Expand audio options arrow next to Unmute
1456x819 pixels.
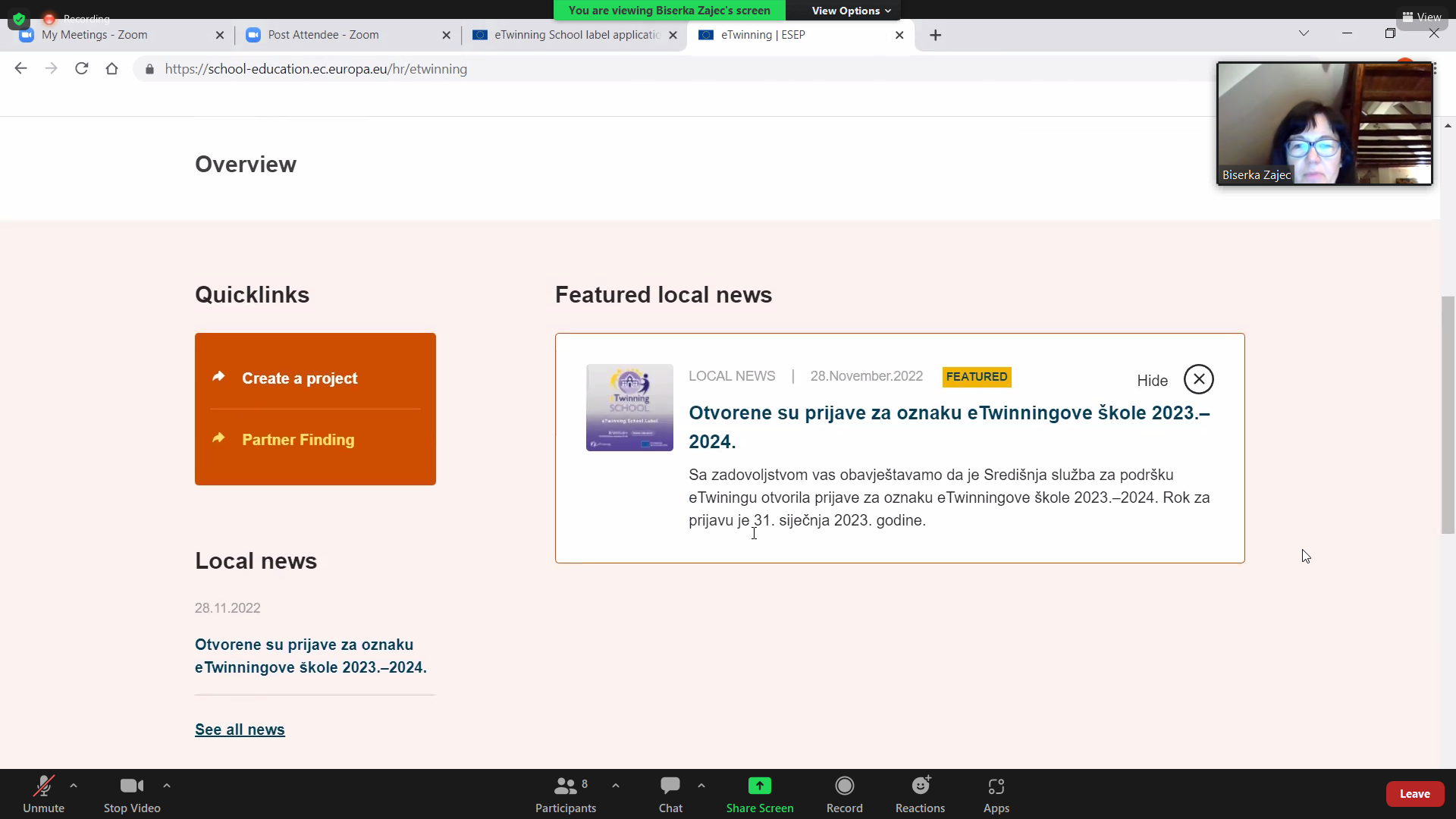click(x=74, y=786)
